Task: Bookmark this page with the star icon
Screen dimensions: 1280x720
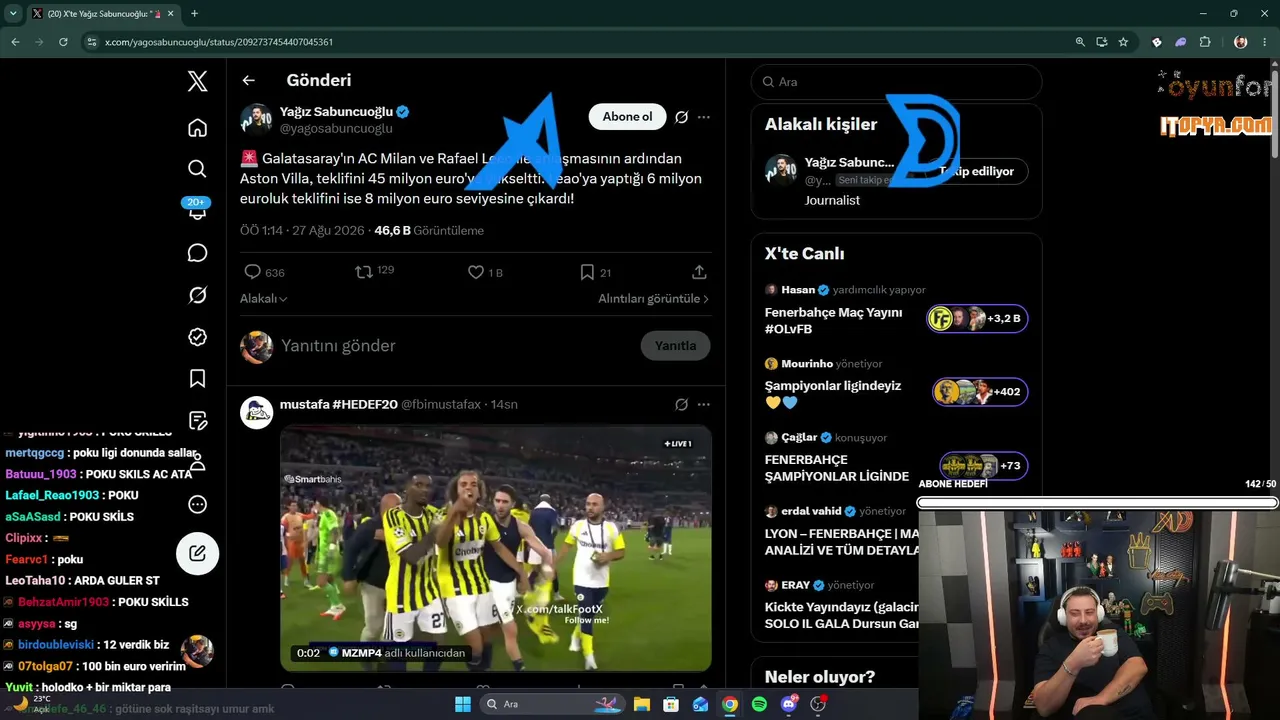Action: point(1123,42)
